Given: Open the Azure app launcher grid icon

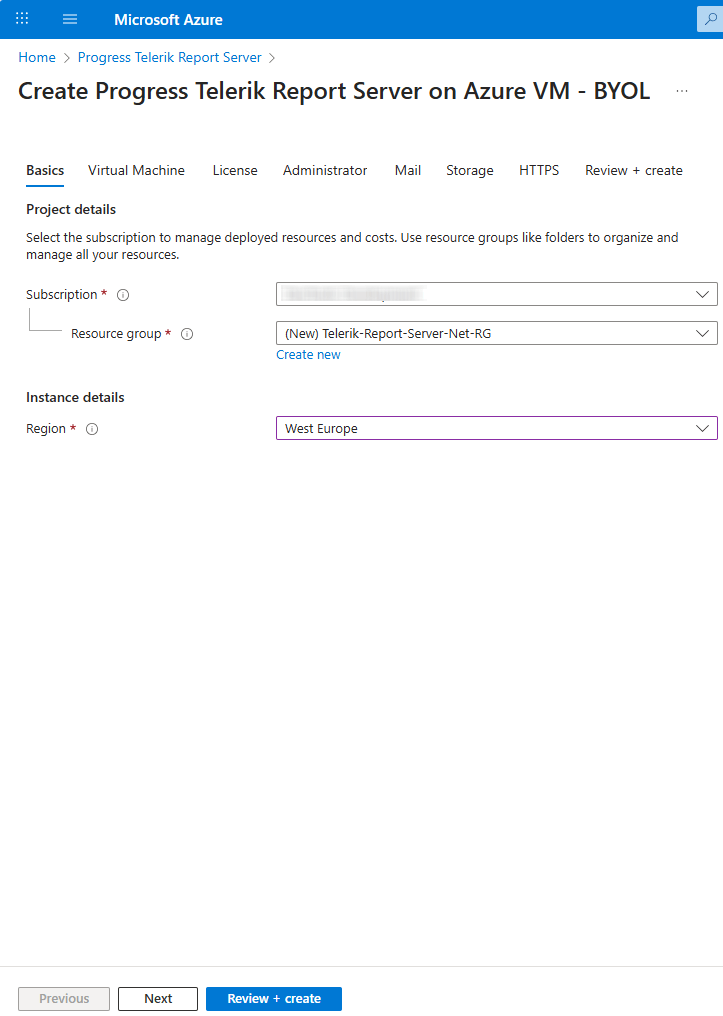Looking at the screenshot, I should pos(22,19).
